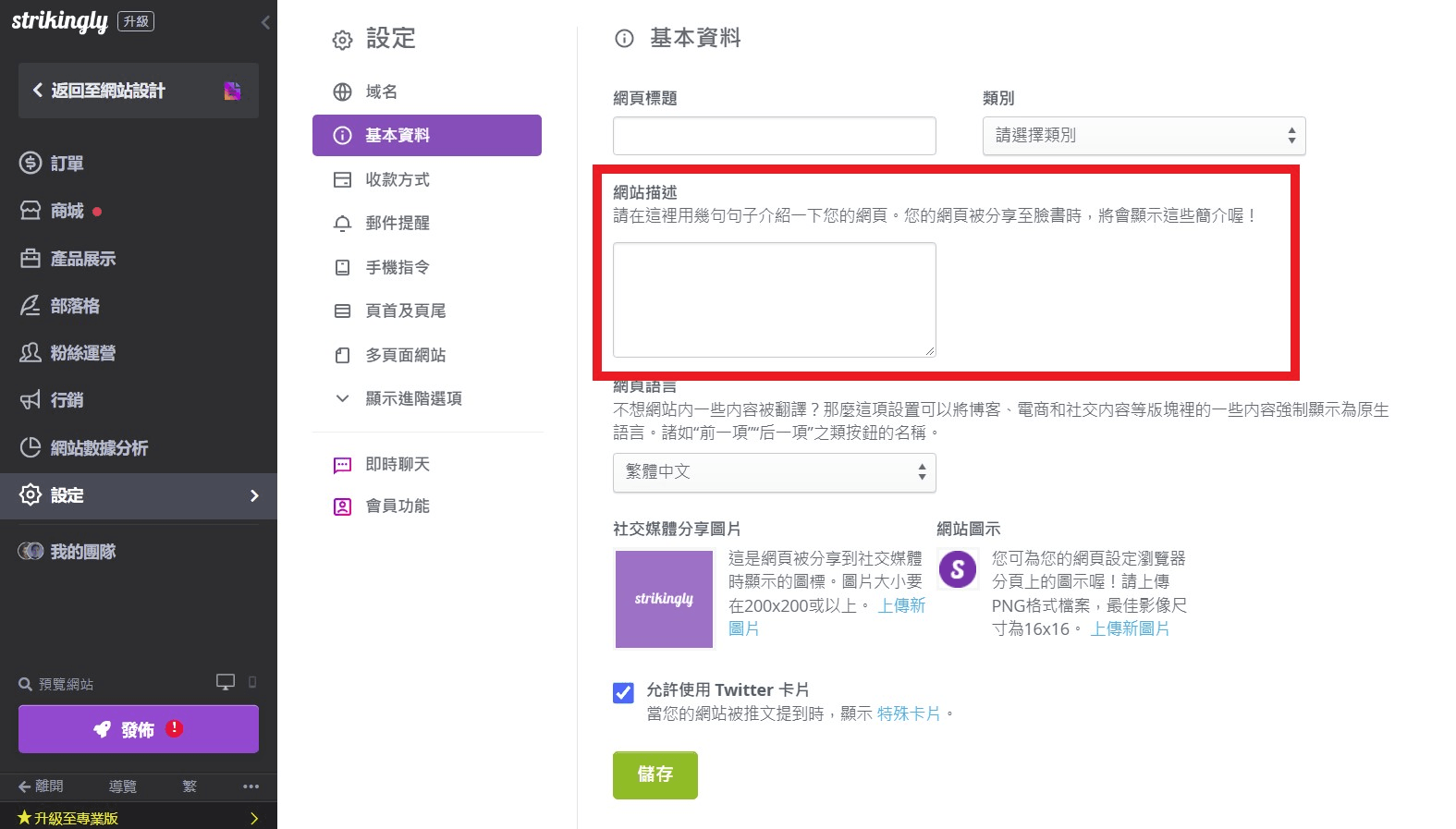Open the 訂單 orders section
The width and height of the screenshot is (1456, 829).
67,164
